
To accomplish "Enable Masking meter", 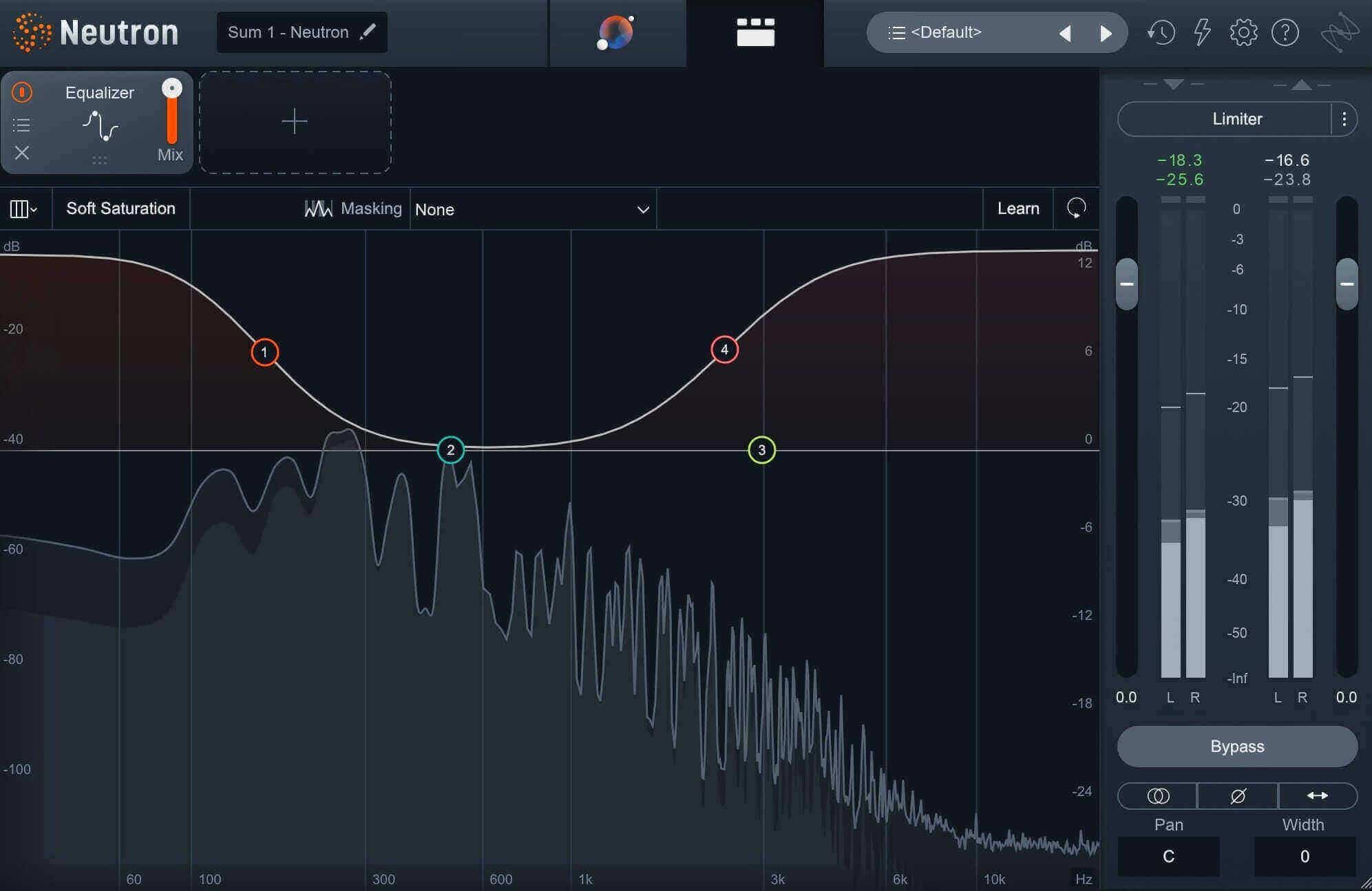I will (x=353, y=208).
